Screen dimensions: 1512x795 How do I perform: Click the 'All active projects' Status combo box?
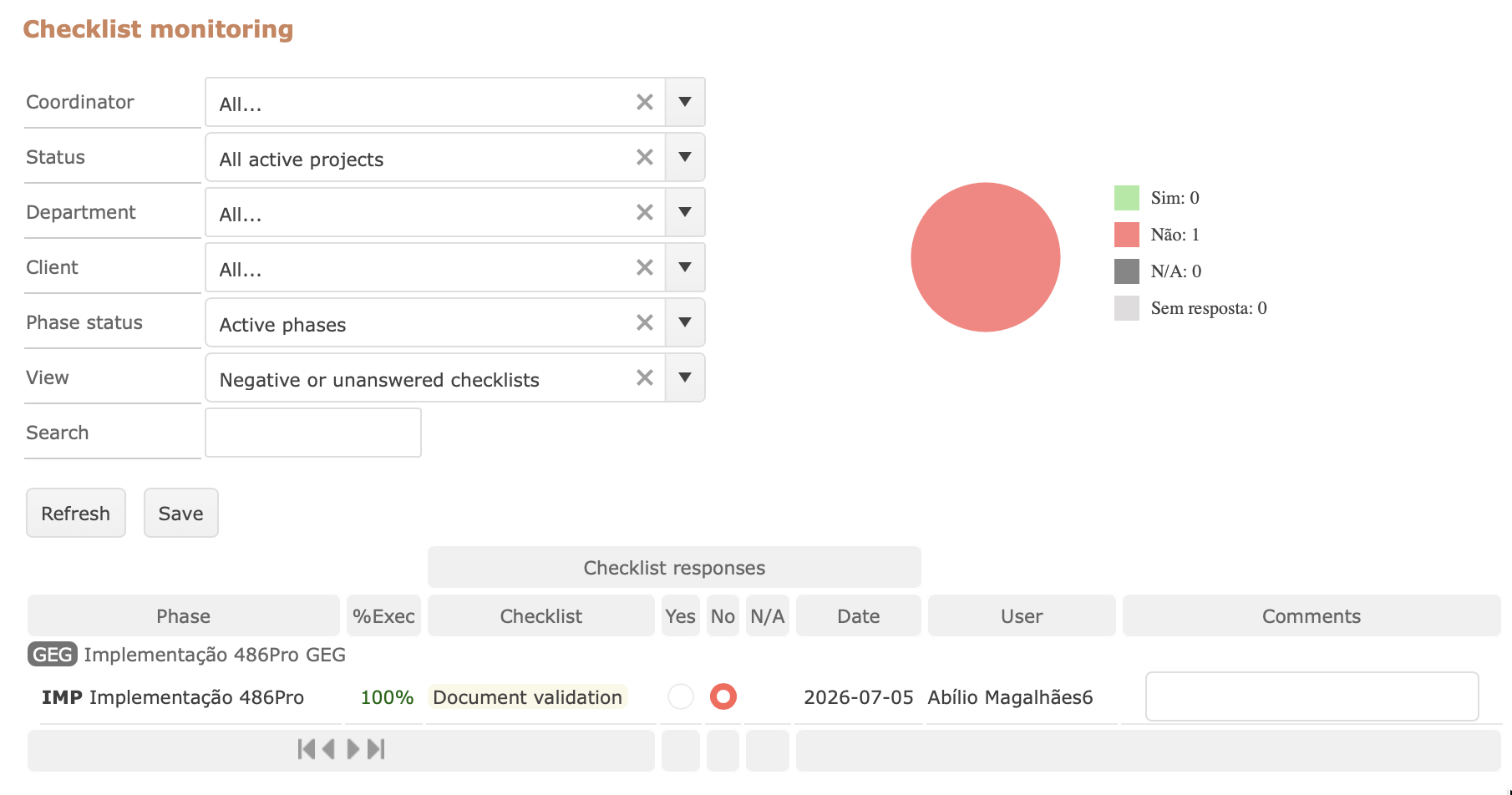455,157
